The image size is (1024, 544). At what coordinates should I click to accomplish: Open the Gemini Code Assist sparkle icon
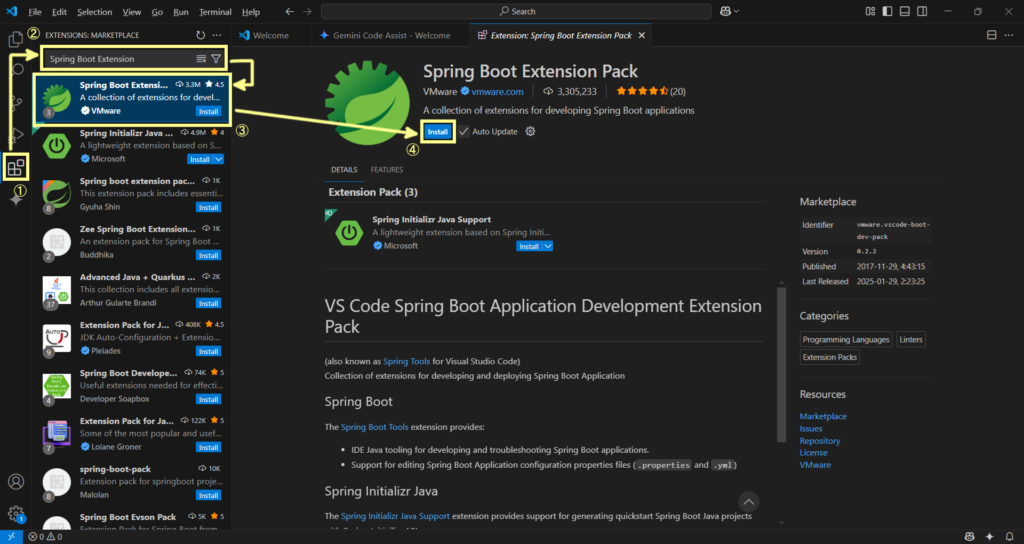tap(16, 200)
